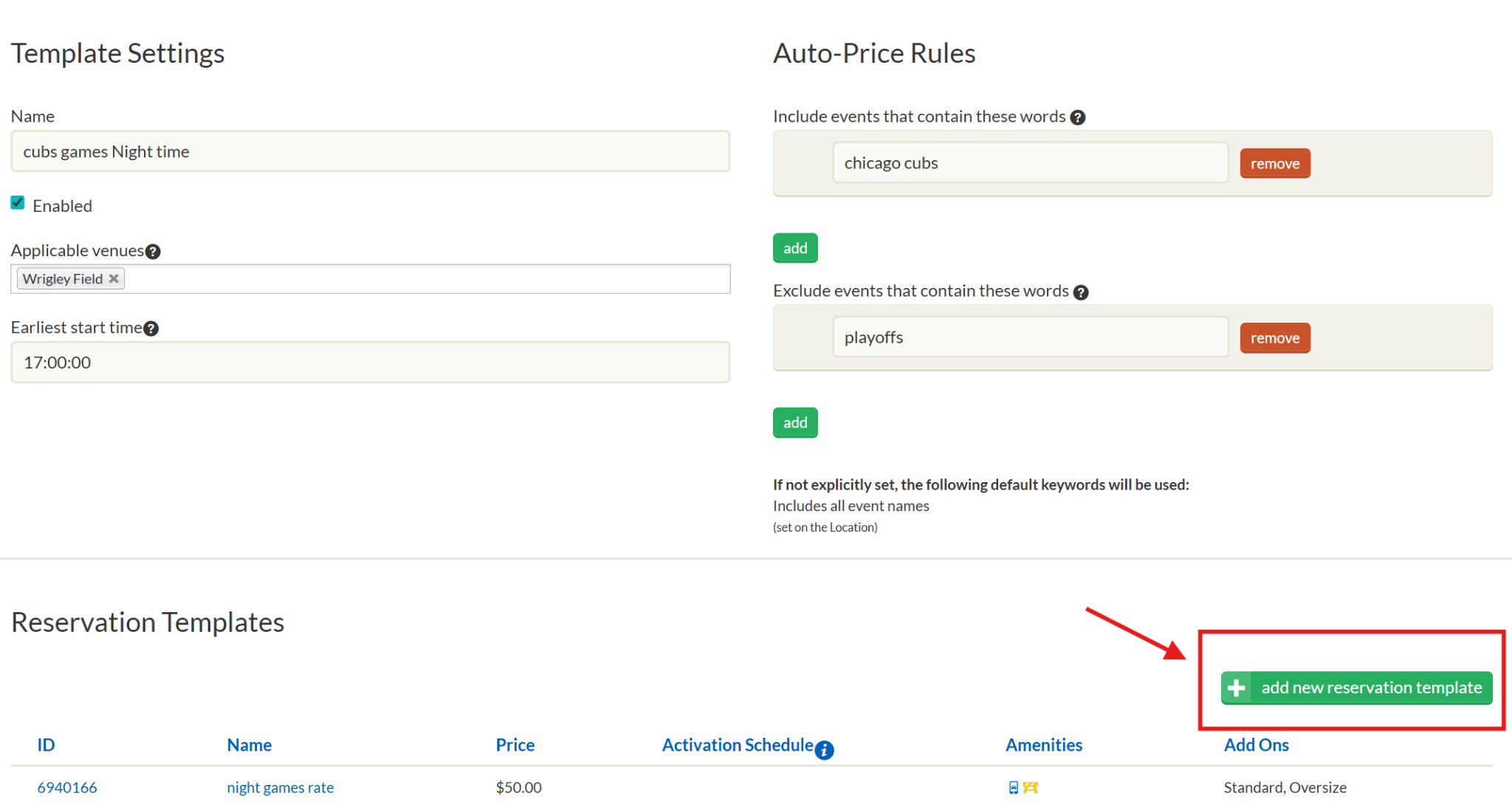Viewport: 1512px width, 810px height.
Task: Click the yellow amenity icon in row
Action: click(x=1031, y=788)
